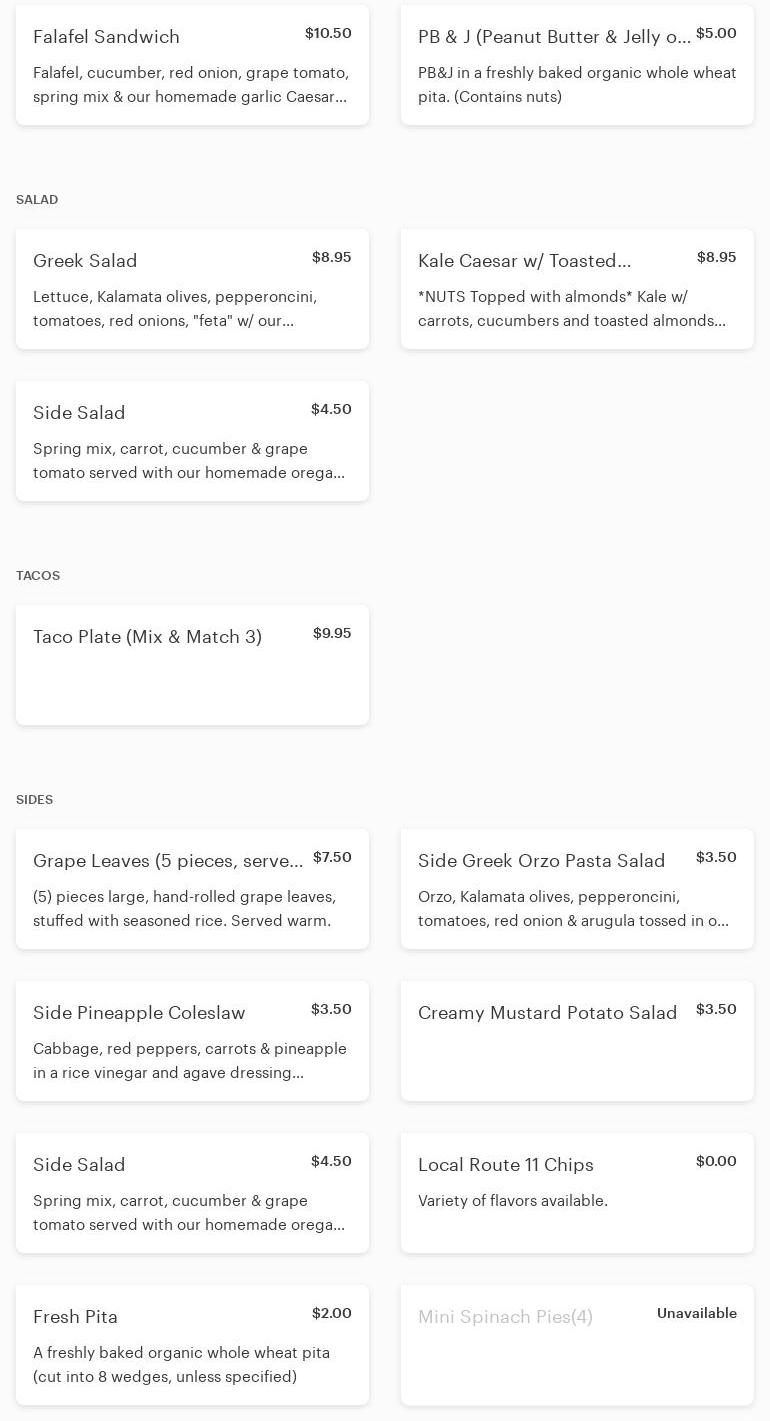Choose the Fresh Pita item
The height and width of the screenshot is (1421, 770).
pyautogui.click(x=192, y=1345)
